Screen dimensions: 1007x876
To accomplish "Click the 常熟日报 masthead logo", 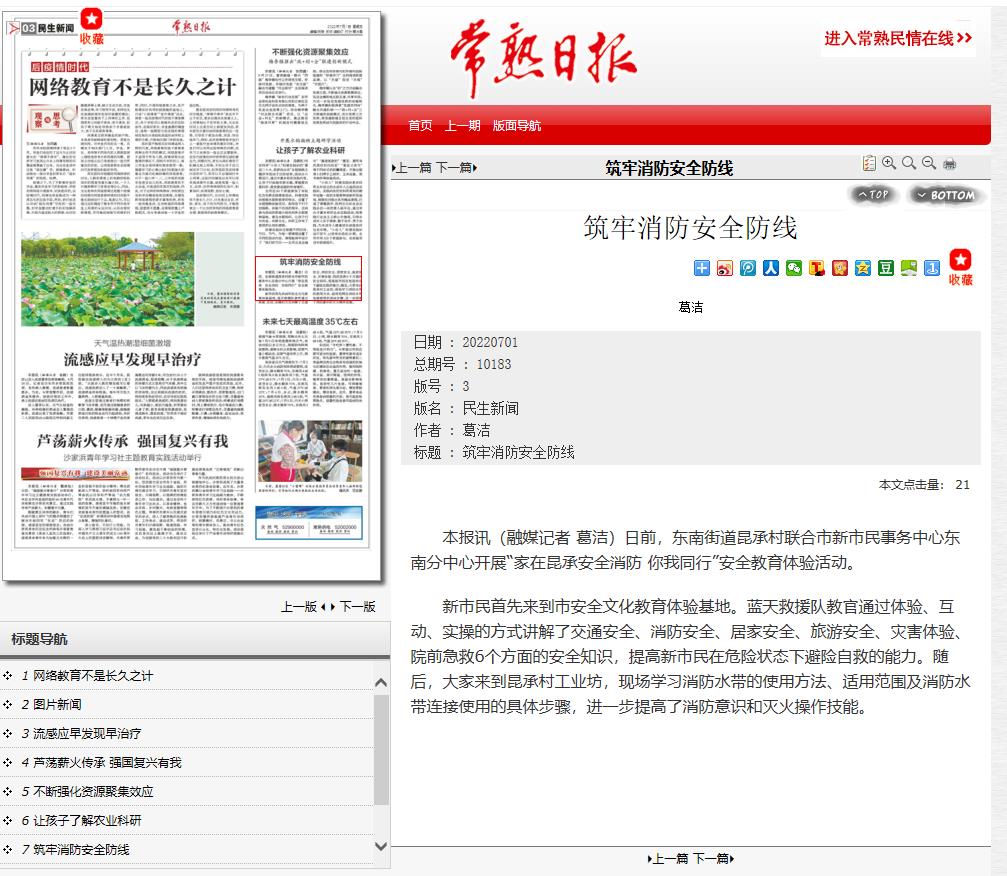I will (543, 57).
